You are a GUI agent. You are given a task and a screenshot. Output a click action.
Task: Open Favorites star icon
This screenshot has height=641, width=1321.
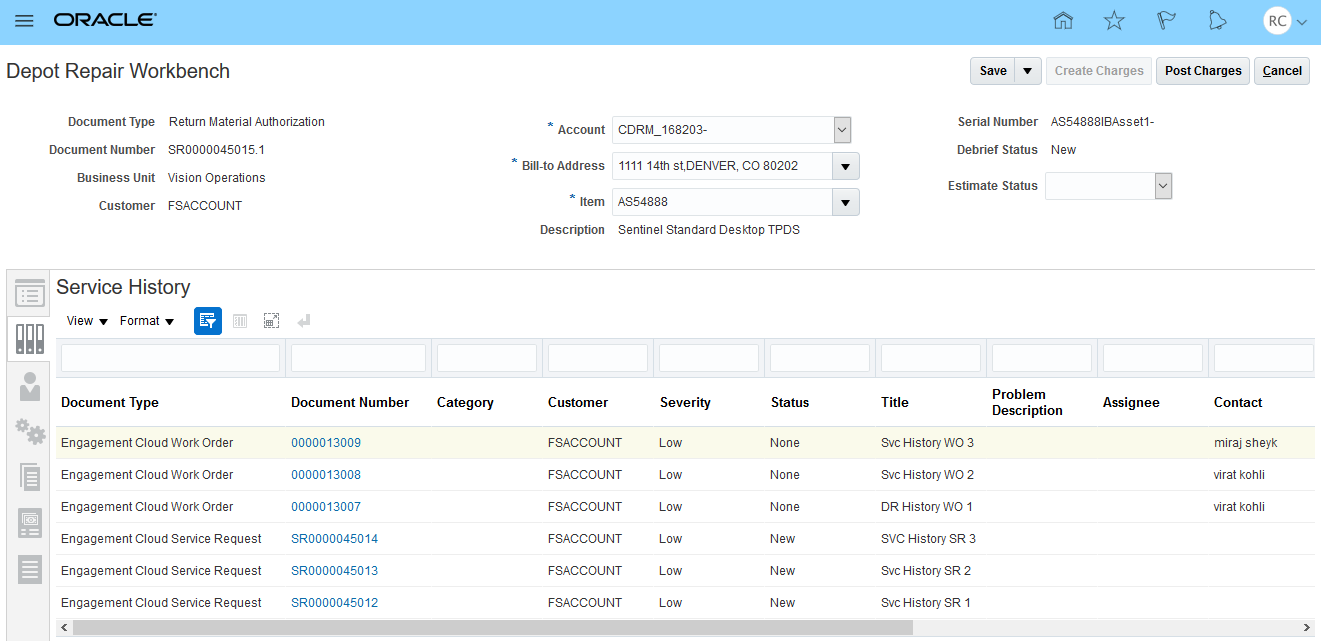click(1114, 21)
